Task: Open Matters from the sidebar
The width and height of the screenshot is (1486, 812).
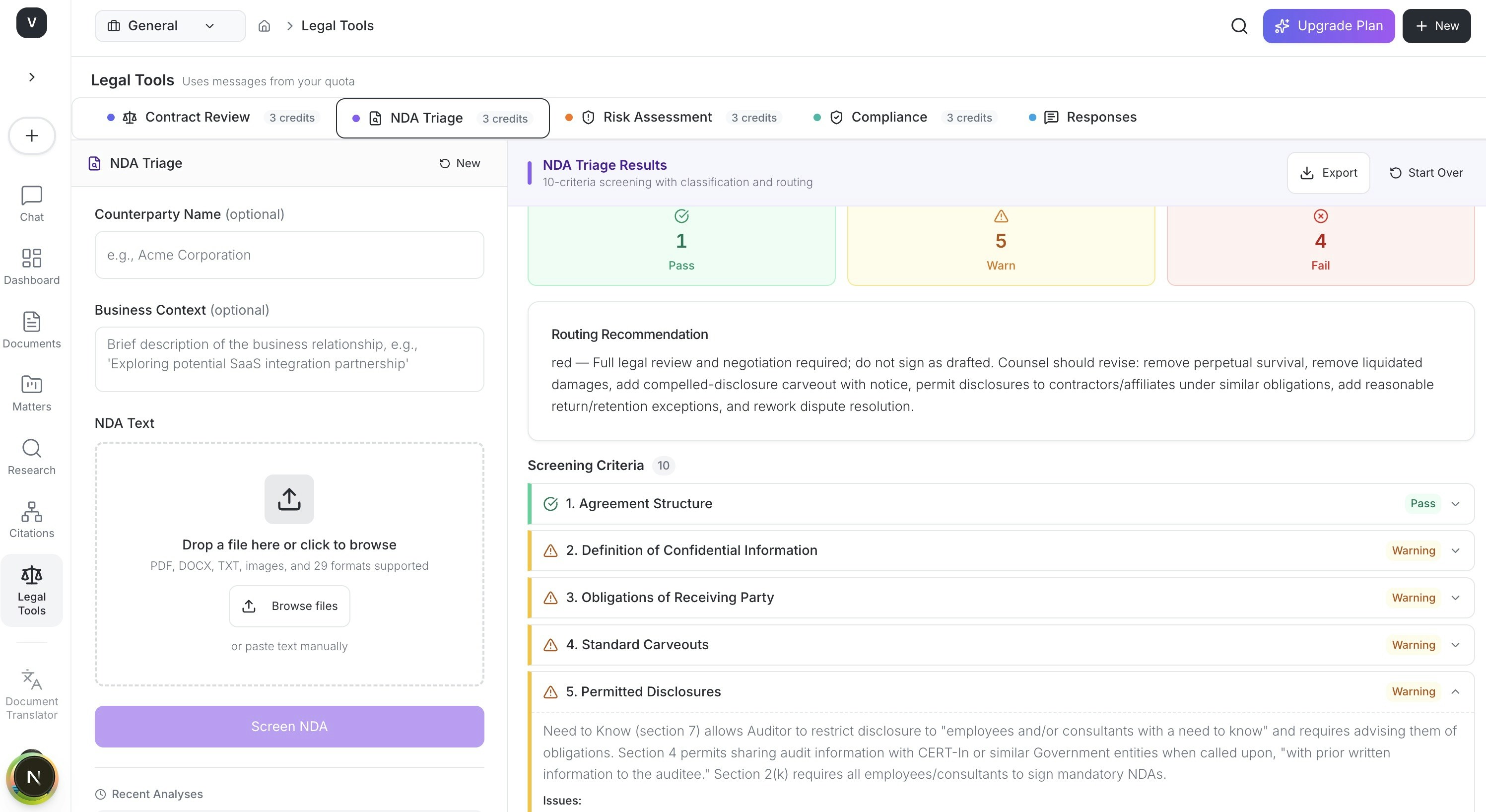Action: pos(32,393)
